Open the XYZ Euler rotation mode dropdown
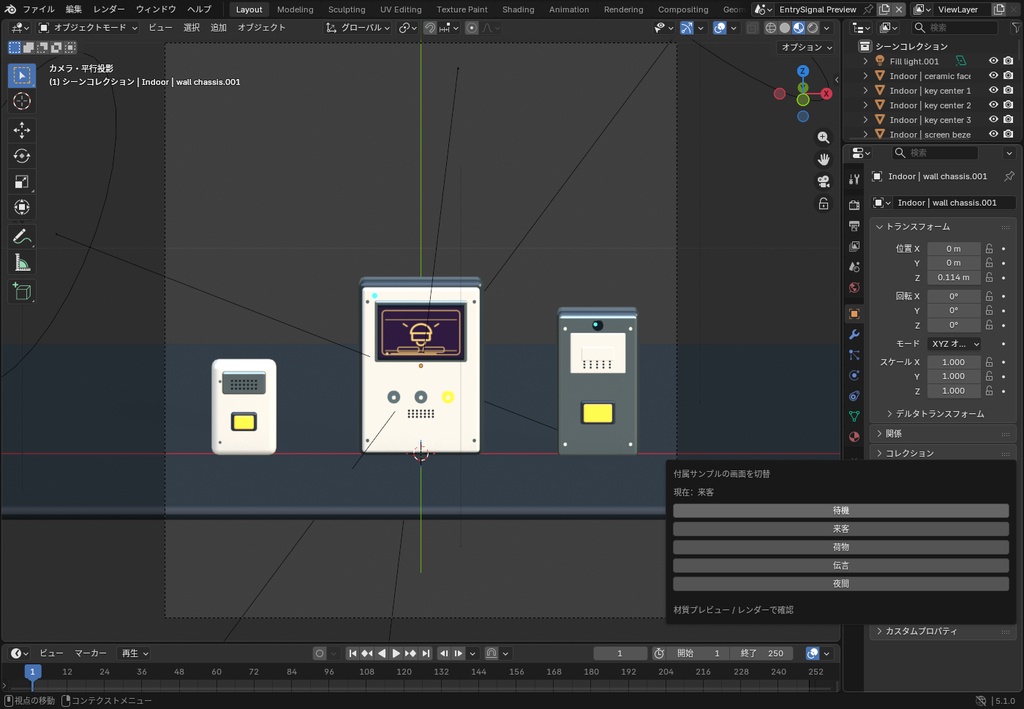The height and width of the screenshot is (709, 1024). tap(953, 343)
